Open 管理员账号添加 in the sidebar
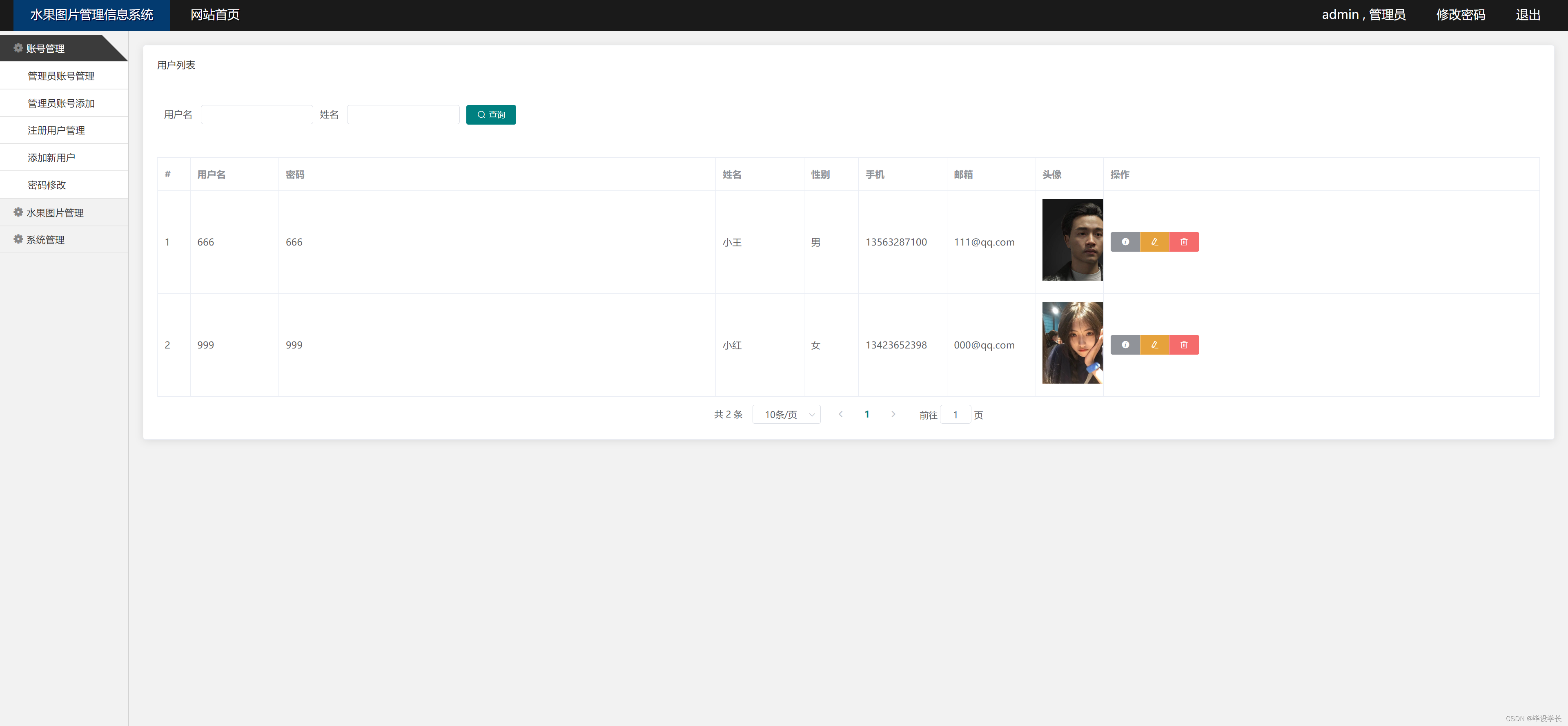The height and width of the screenshot is (726, 1568). [x=61, y=103]
